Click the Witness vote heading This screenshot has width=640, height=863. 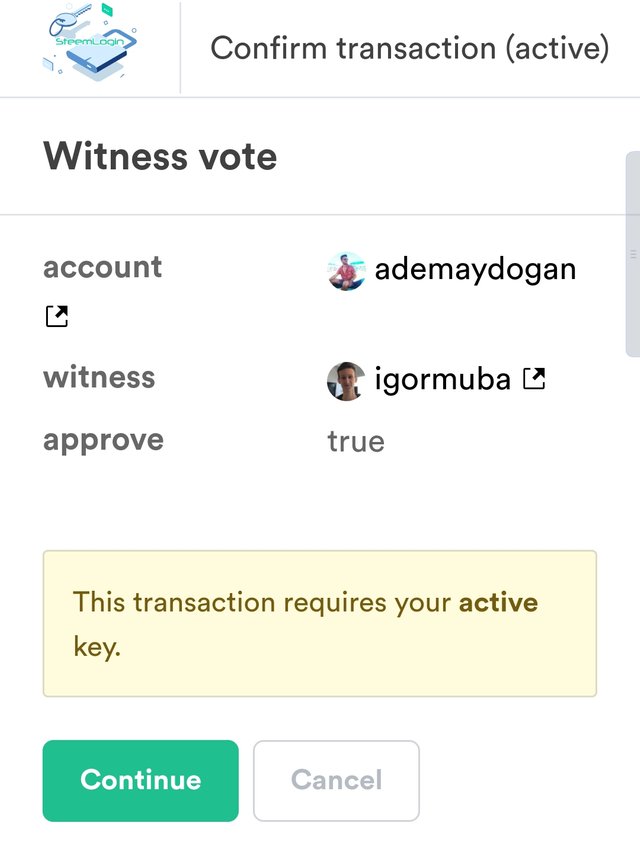coord(160,156)
